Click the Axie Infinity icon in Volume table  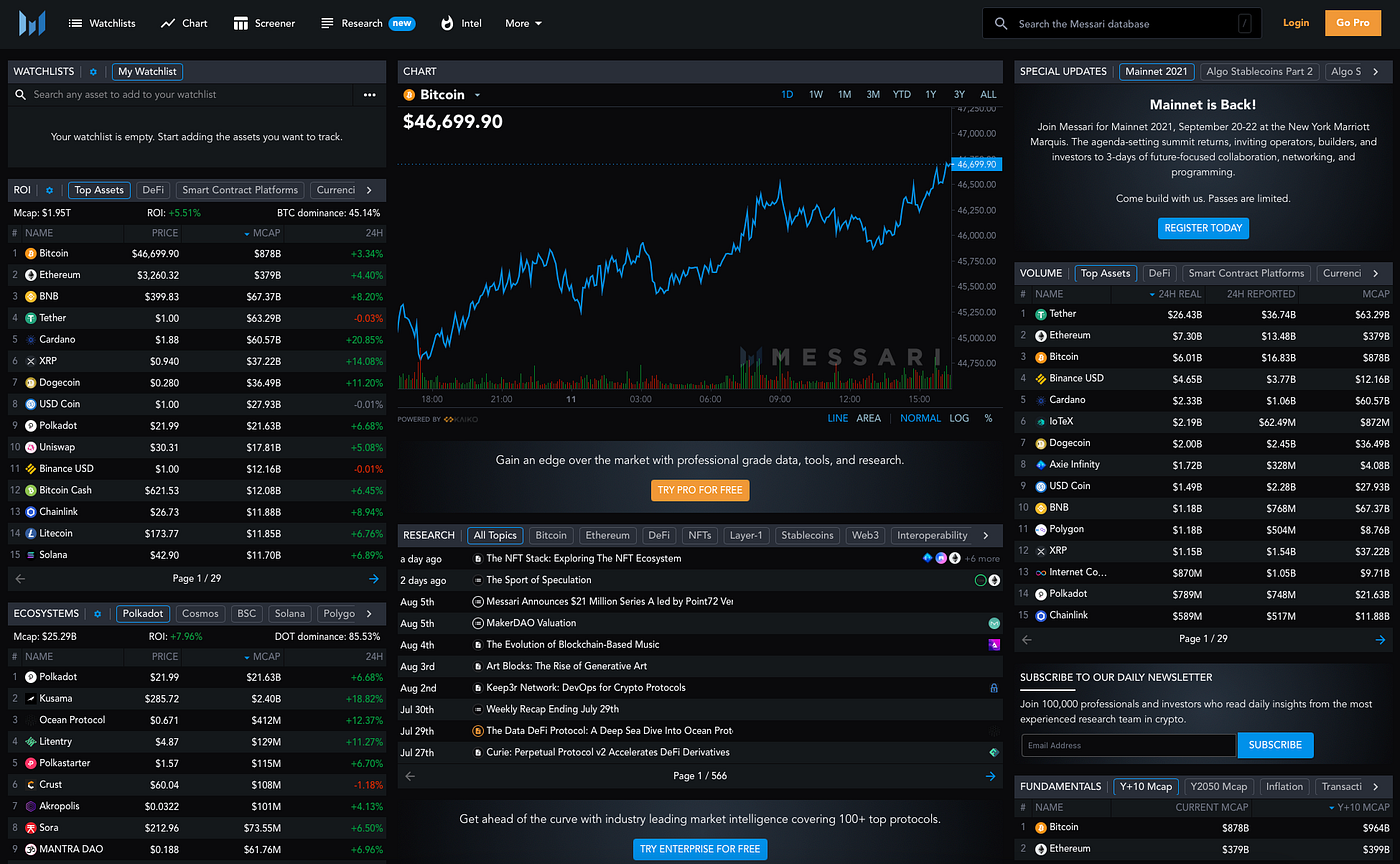click(1040, 464)
